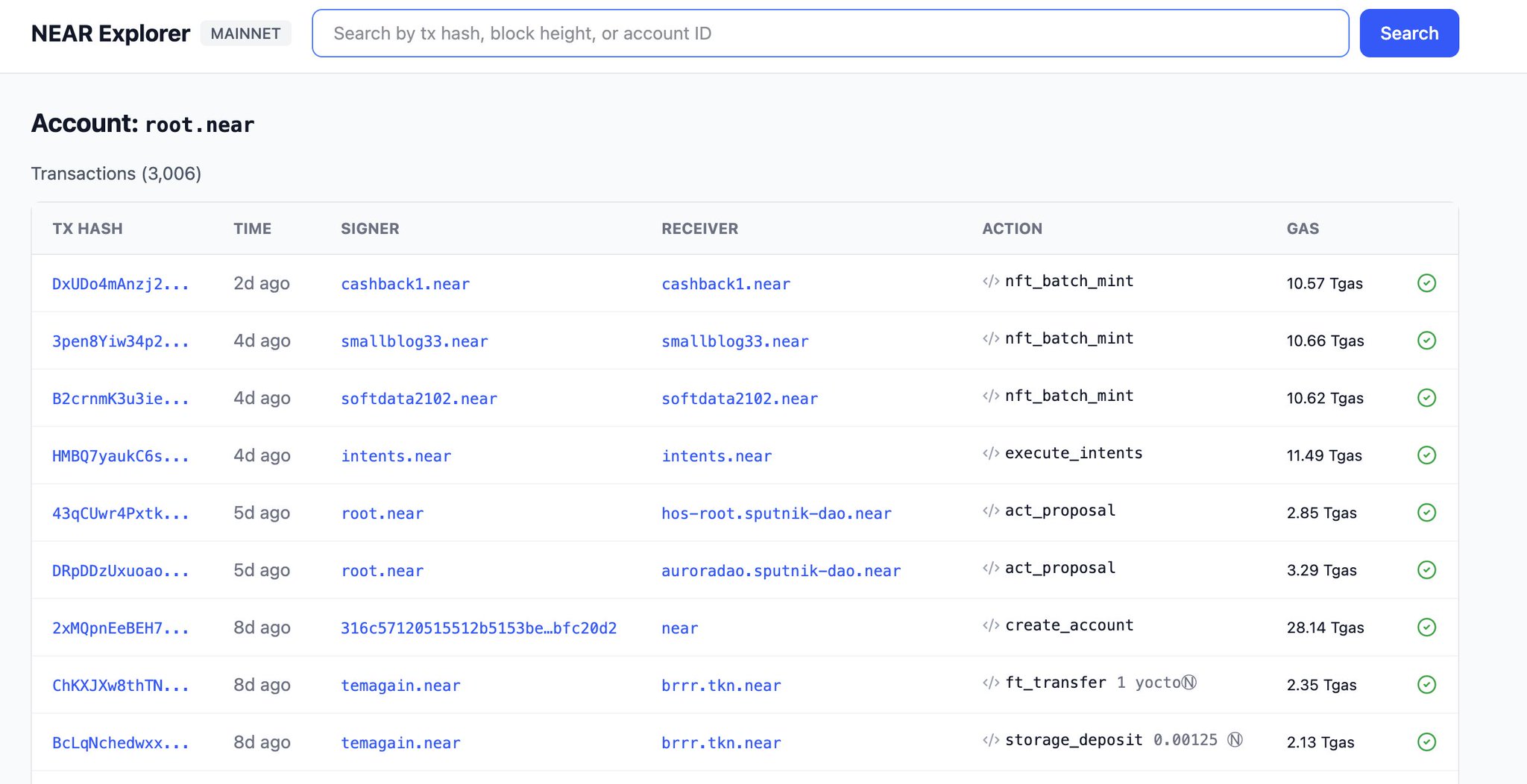Click success check icon on nft_batch_mint cashback1 row

tap(1426, 283)
